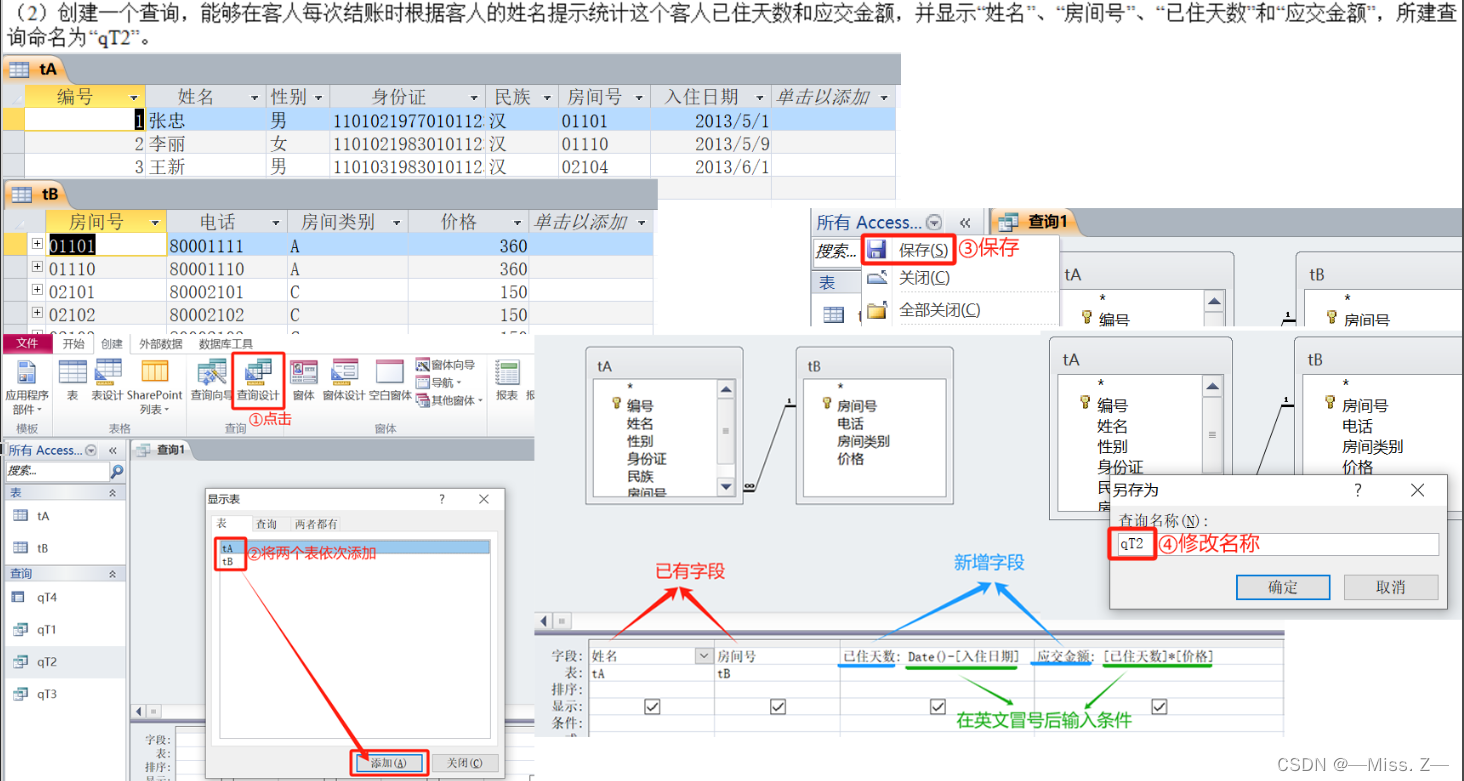
Task: Toggle the 显示 checkbox under the 姓名 field
Action: pyautogui.click(x=653, y=707)
